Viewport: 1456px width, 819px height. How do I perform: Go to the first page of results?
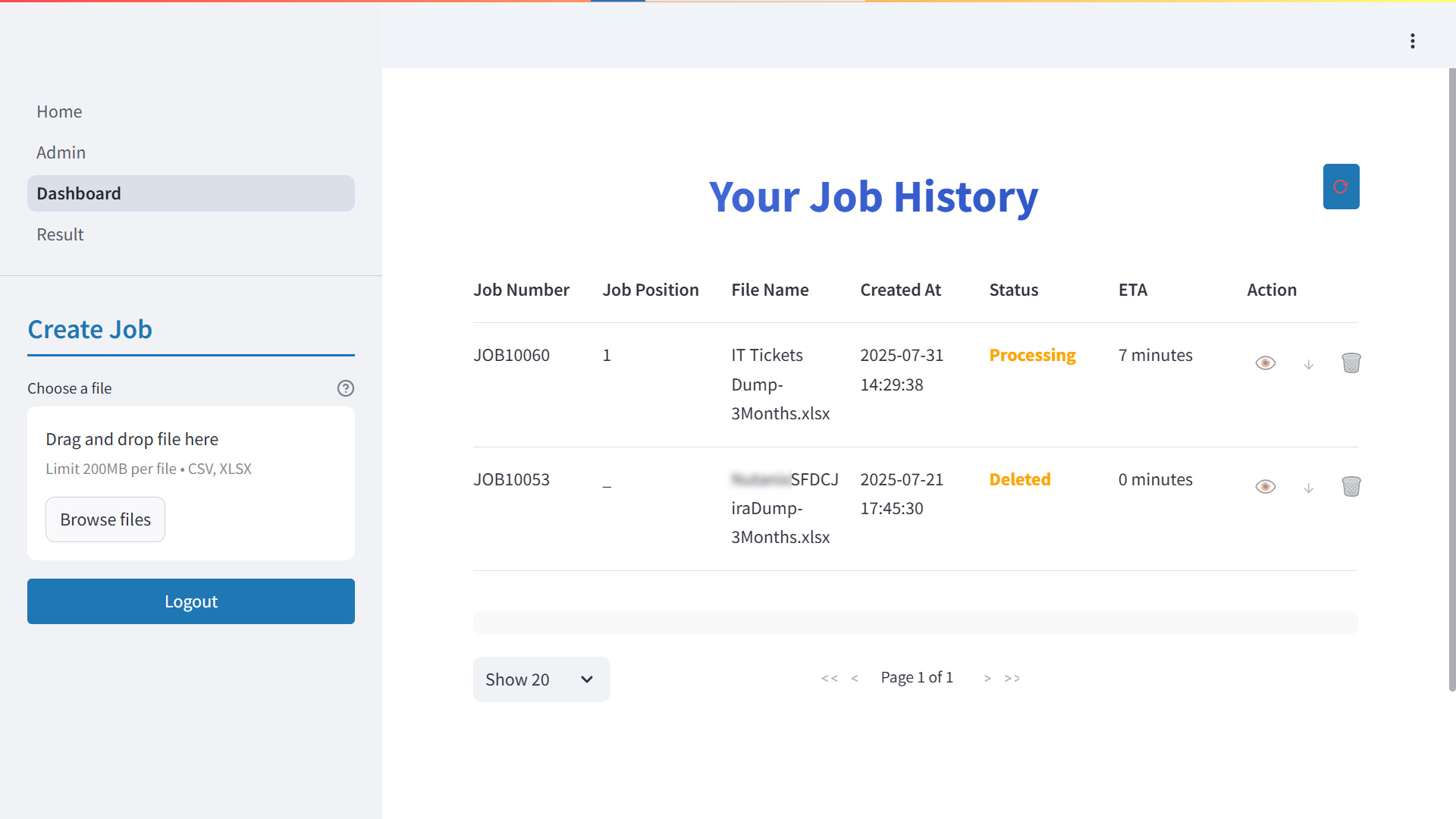click(x=829, y=678)
